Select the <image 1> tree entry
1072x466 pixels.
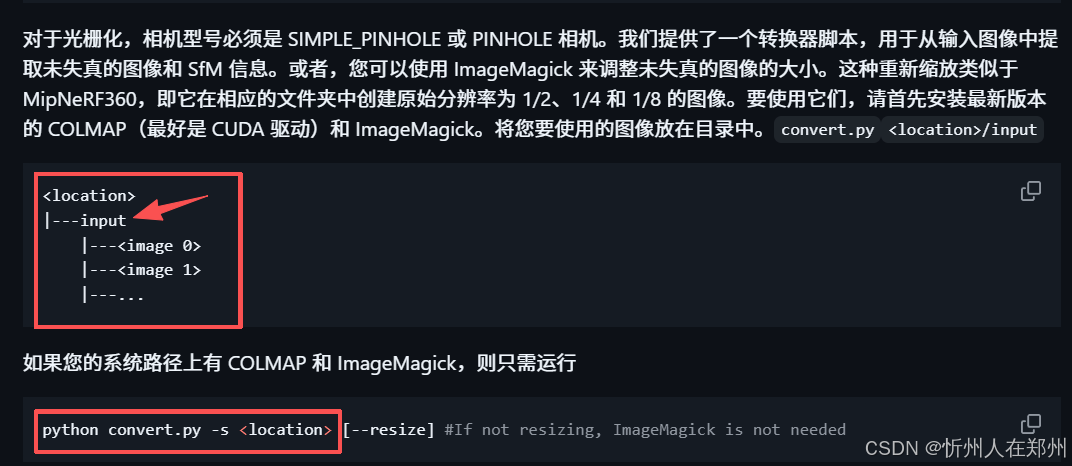pyautogui.click(x=141, y=271)
